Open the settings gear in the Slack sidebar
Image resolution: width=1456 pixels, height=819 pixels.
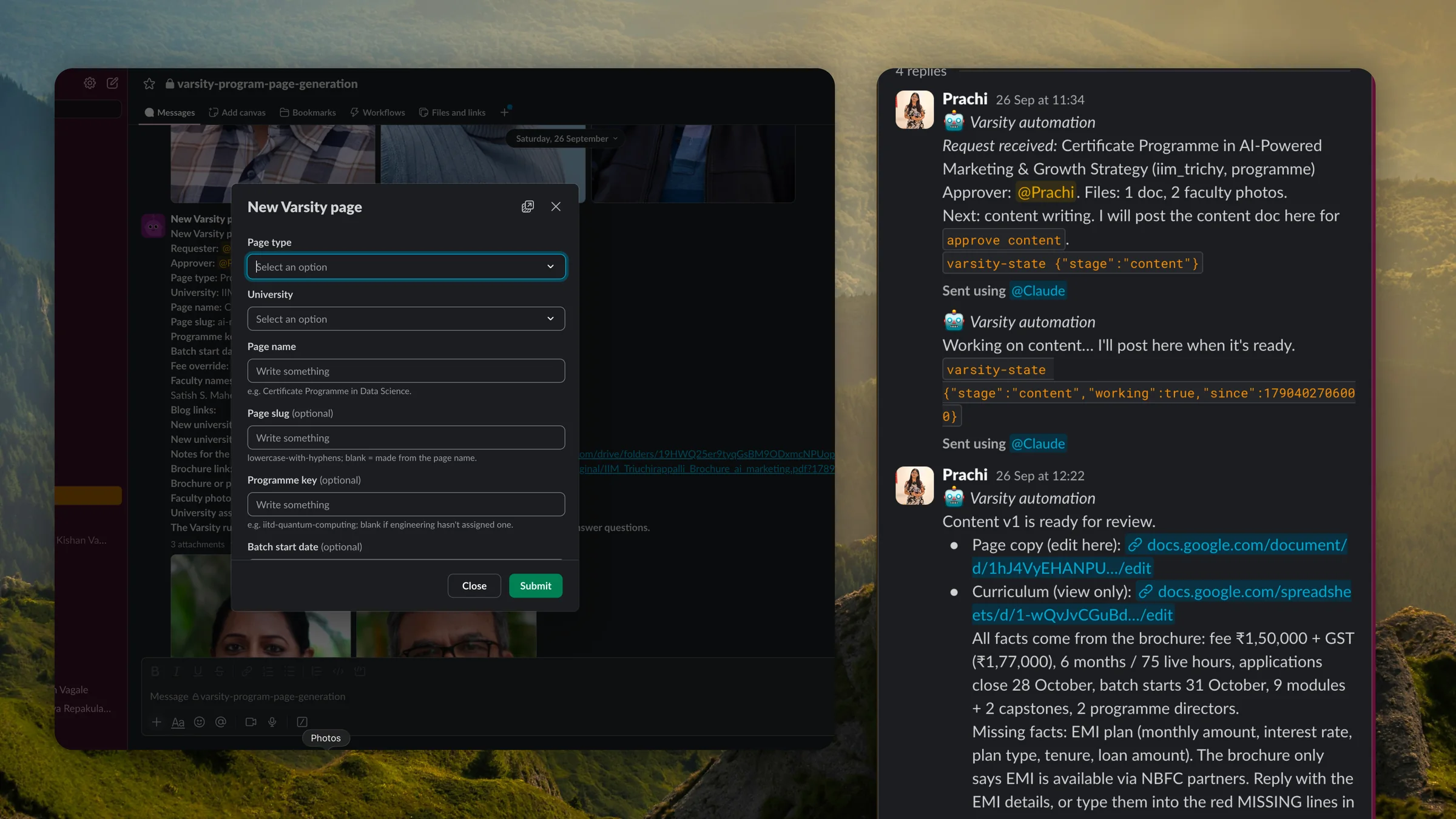click(90, 83)
